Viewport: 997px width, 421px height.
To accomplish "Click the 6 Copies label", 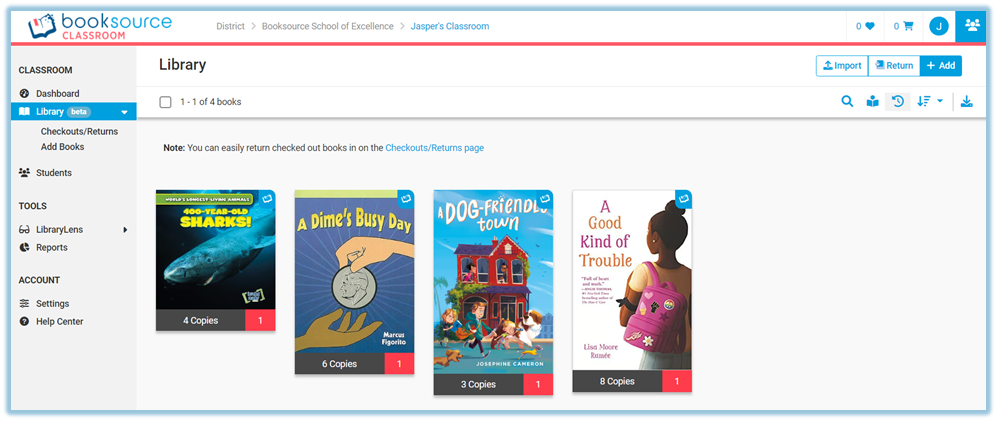I will (340, 364).
